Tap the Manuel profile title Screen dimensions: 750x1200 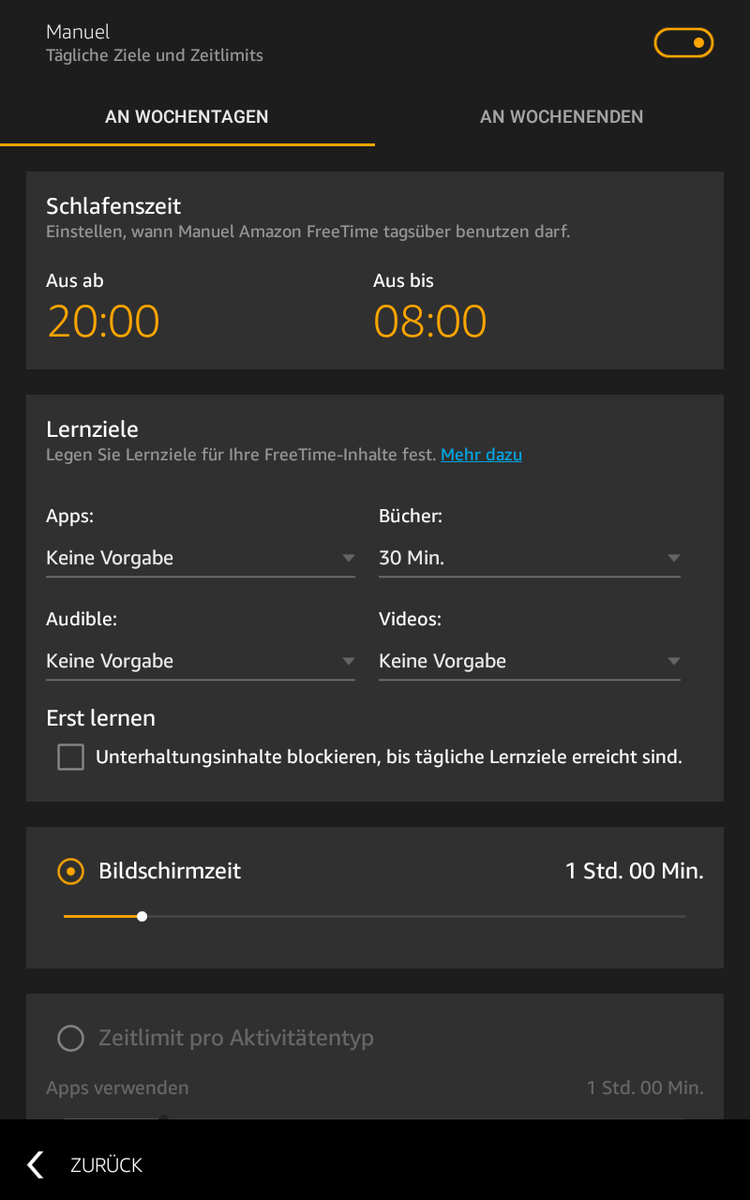78,32
